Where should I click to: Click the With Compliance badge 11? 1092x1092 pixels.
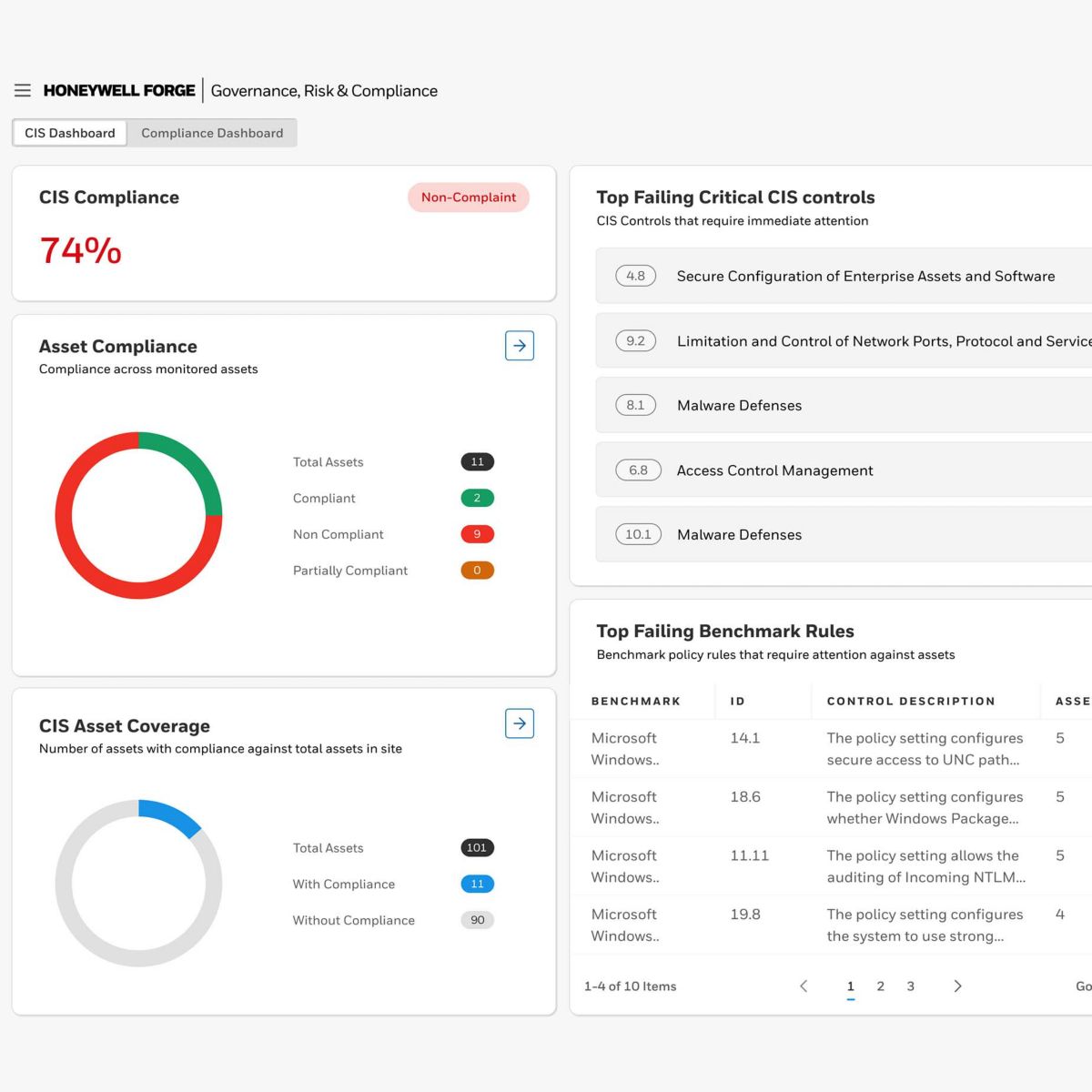pos(478,884)
